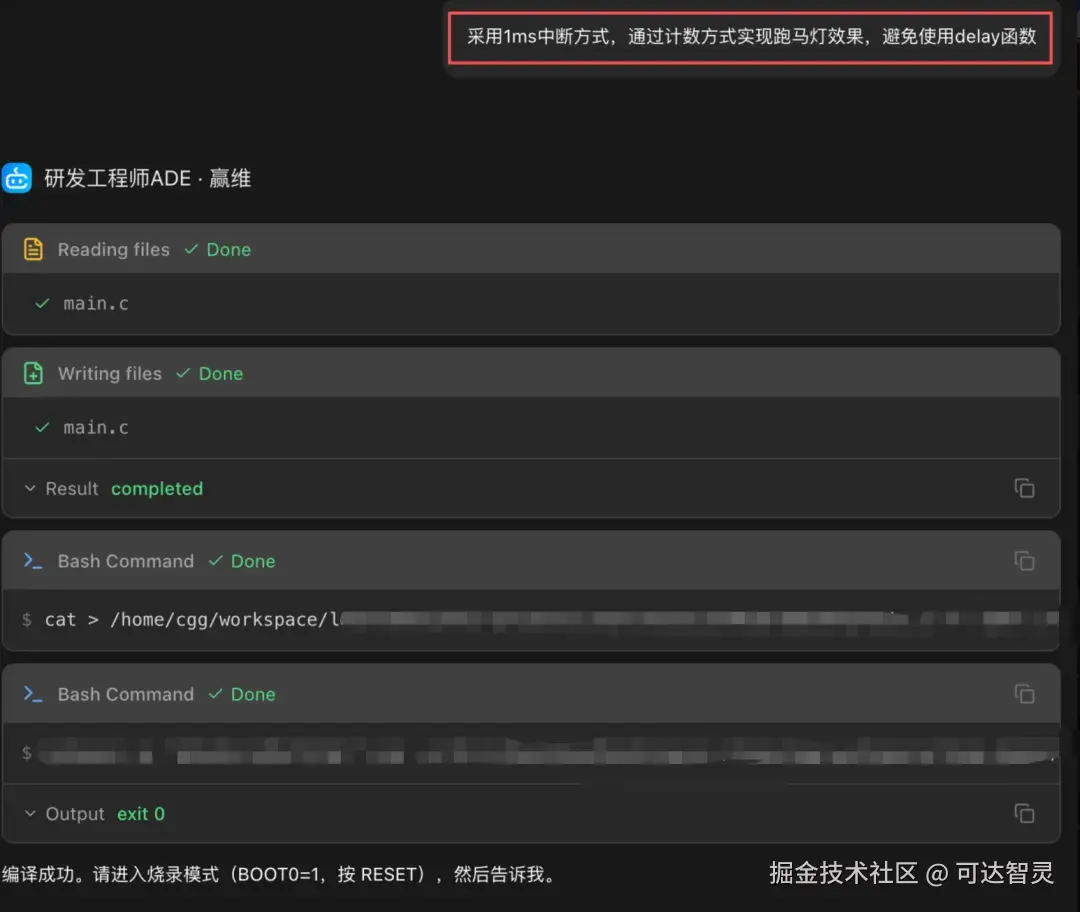Click the copy icon on the Result completed row
1080x912 pixels.
click(1024, 488)
